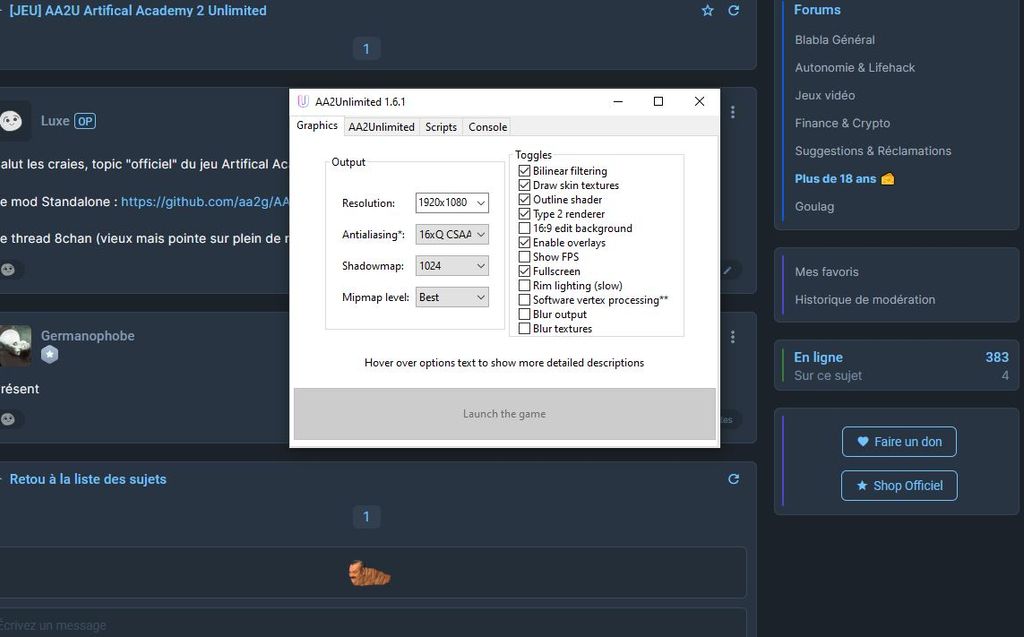
Task: Click the pencil edit icon on Luxe's post
Action: [x=728, y=270]
